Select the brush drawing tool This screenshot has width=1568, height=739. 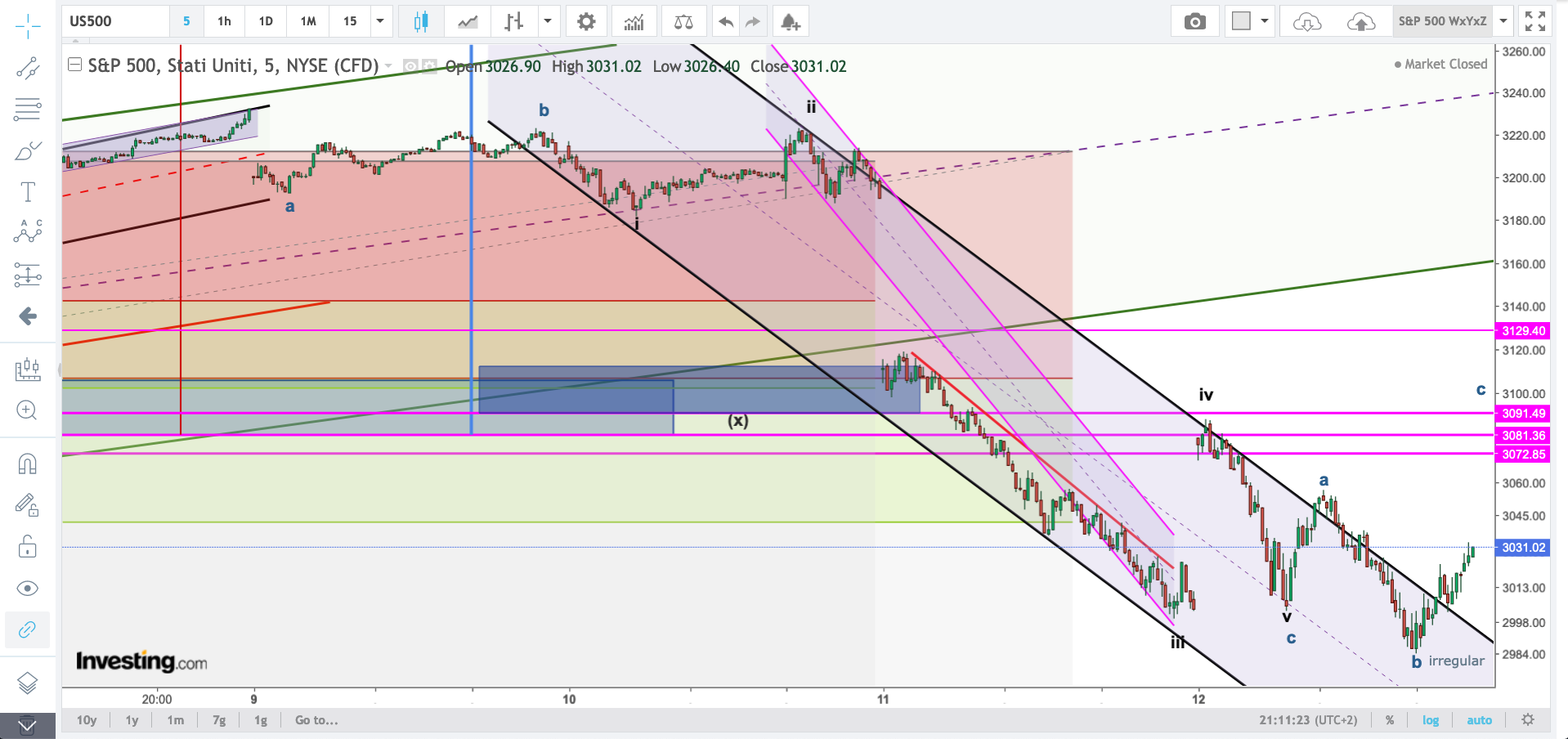(x=28, y=150)
